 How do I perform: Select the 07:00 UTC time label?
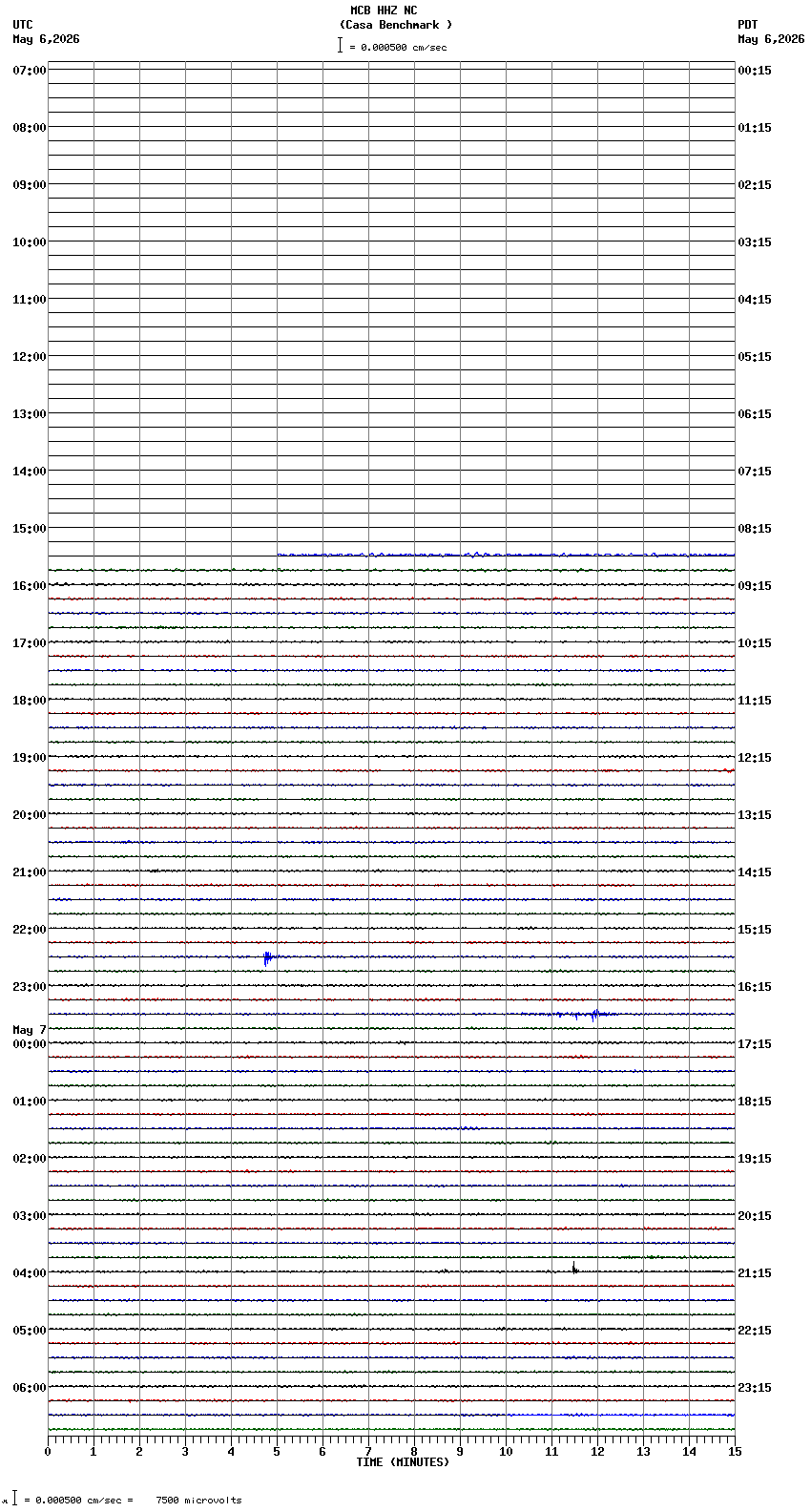tap(29, 71)
